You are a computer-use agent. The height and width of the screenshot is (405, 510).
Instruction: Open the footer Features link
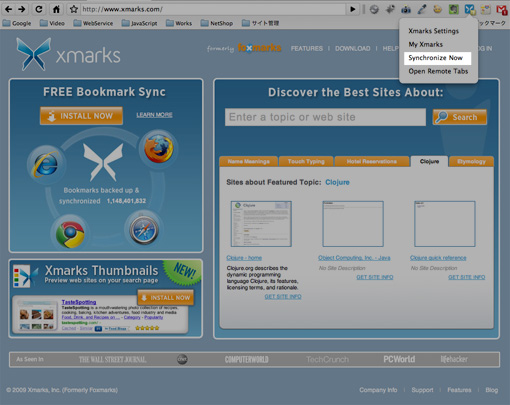459,390
